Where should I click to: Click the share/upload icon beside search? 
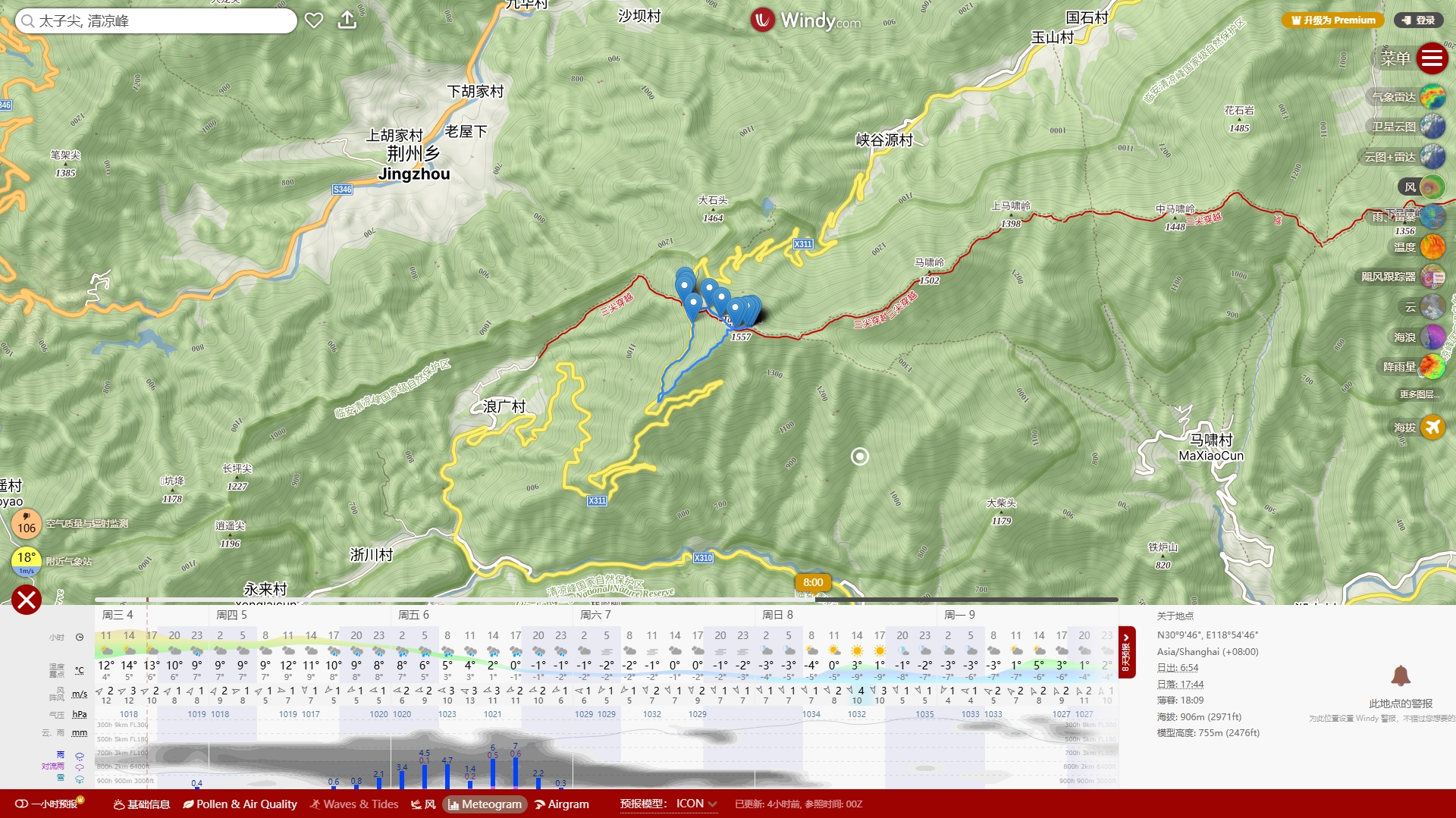click(x=347, y=20)
